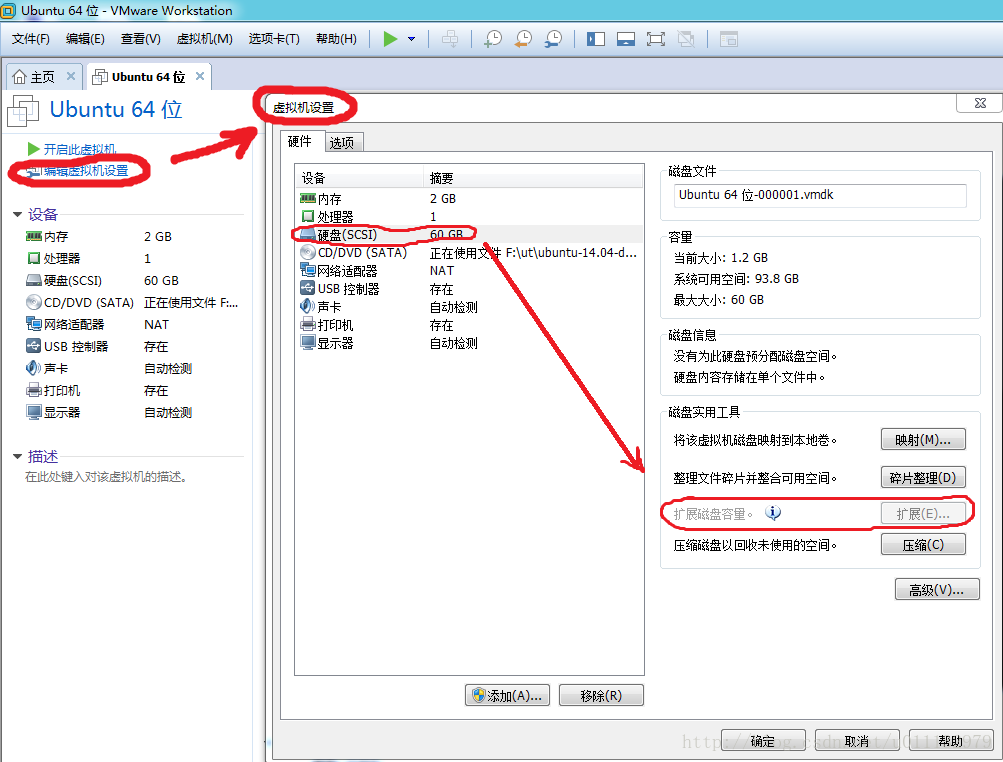Click the green power-on play toolbar icon
This screenshot has width=1003, height=762.
coord(390,39)
